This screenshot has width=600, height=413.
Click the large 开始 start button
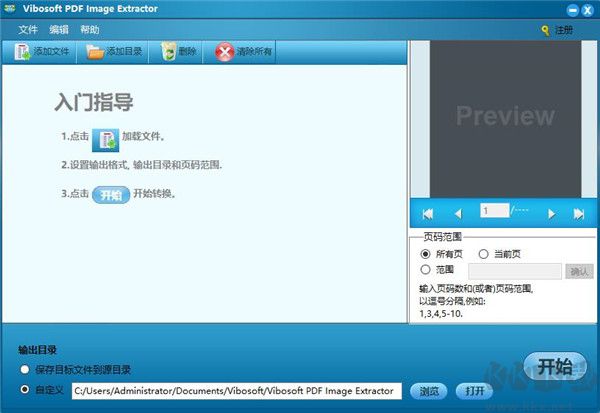pyautogui.click(x=555, y=367)
